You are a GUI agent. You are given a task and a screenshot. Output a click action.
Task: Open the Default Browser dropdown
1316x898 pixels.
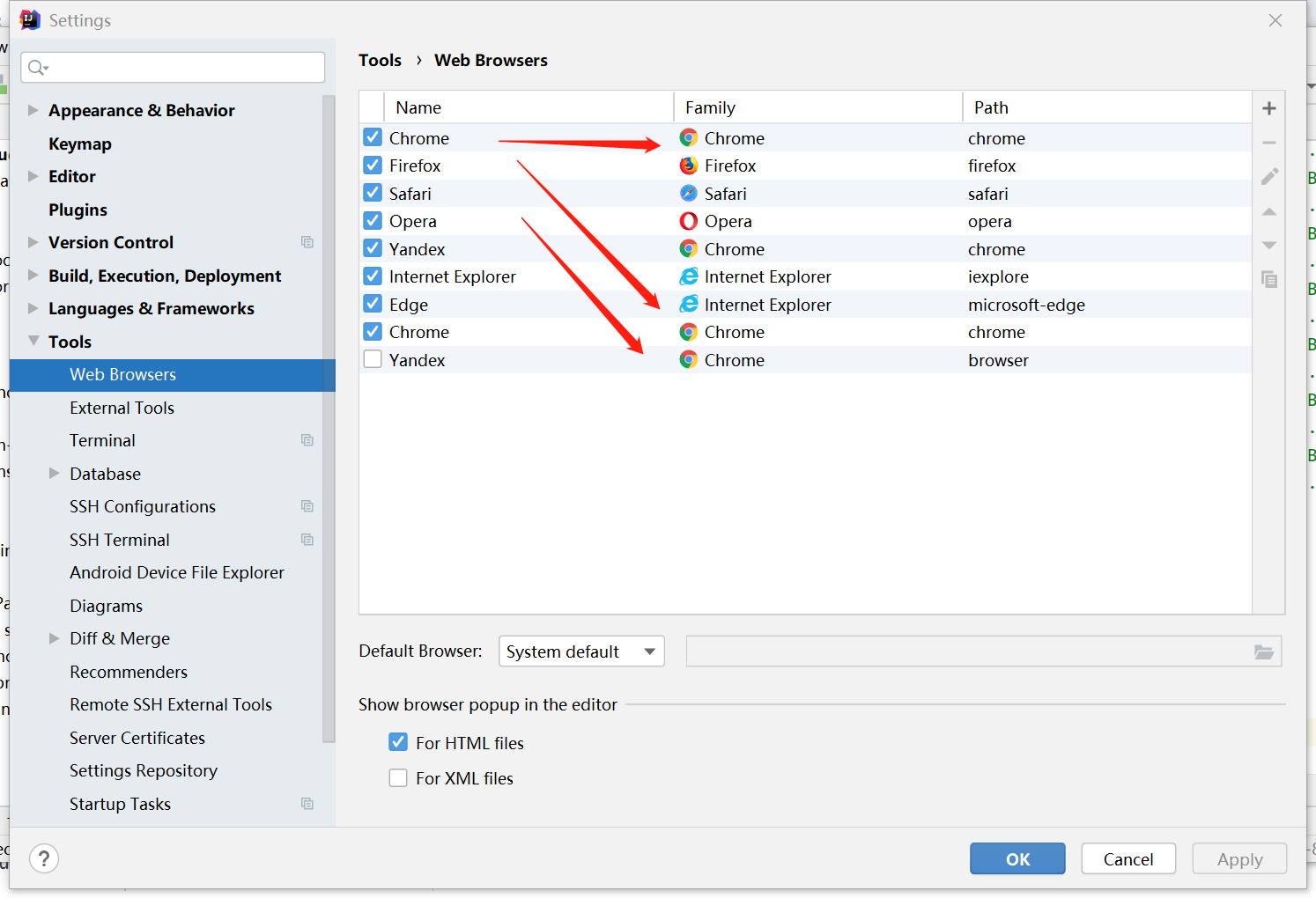(581, 651)
